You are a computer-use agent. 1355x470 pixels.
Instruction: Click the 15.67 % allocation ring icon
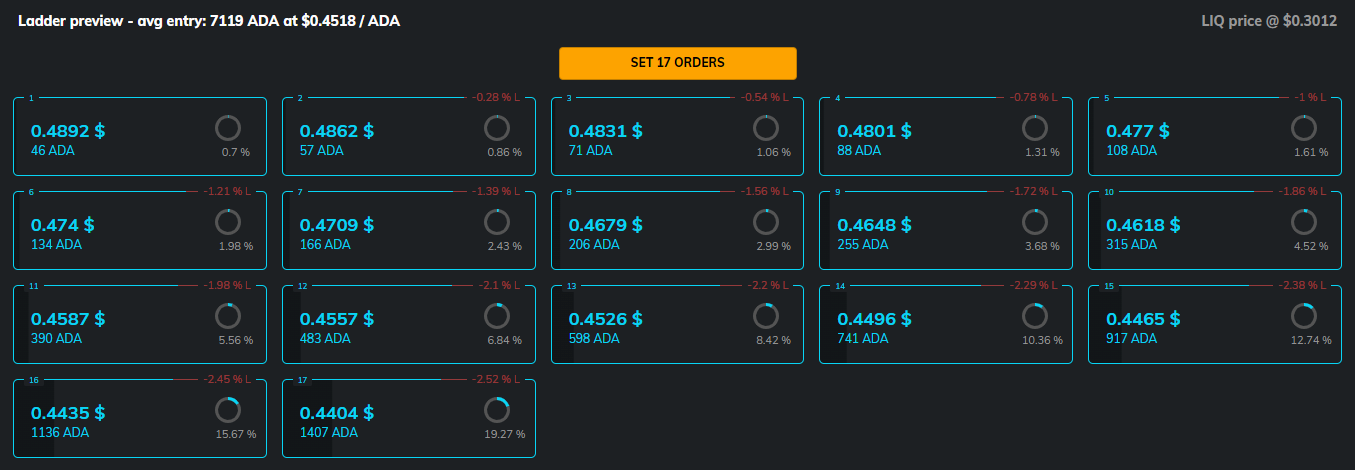pyautogui.click(x=228, y=410)
